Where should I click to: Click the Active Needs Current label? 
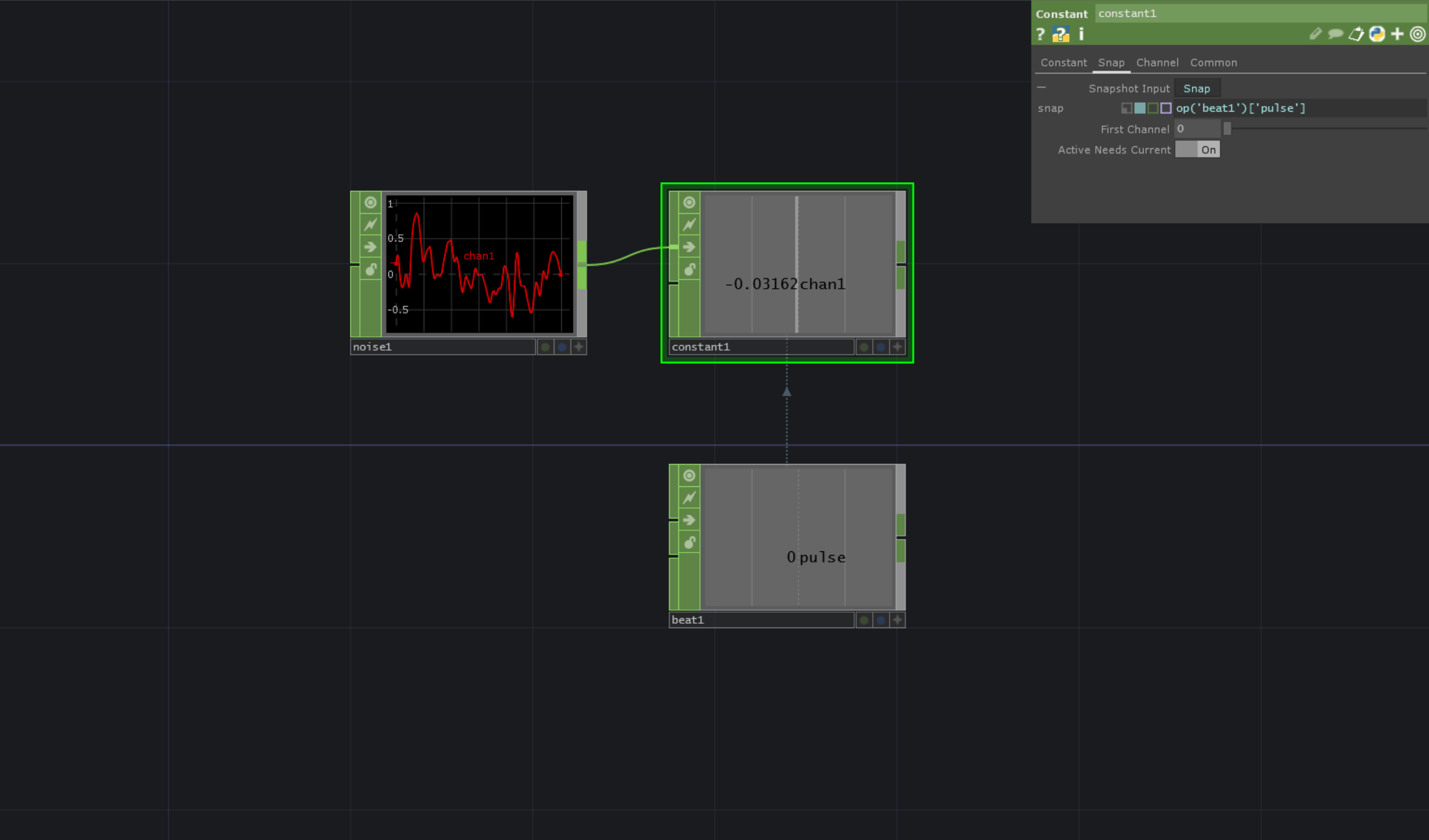1114,150
